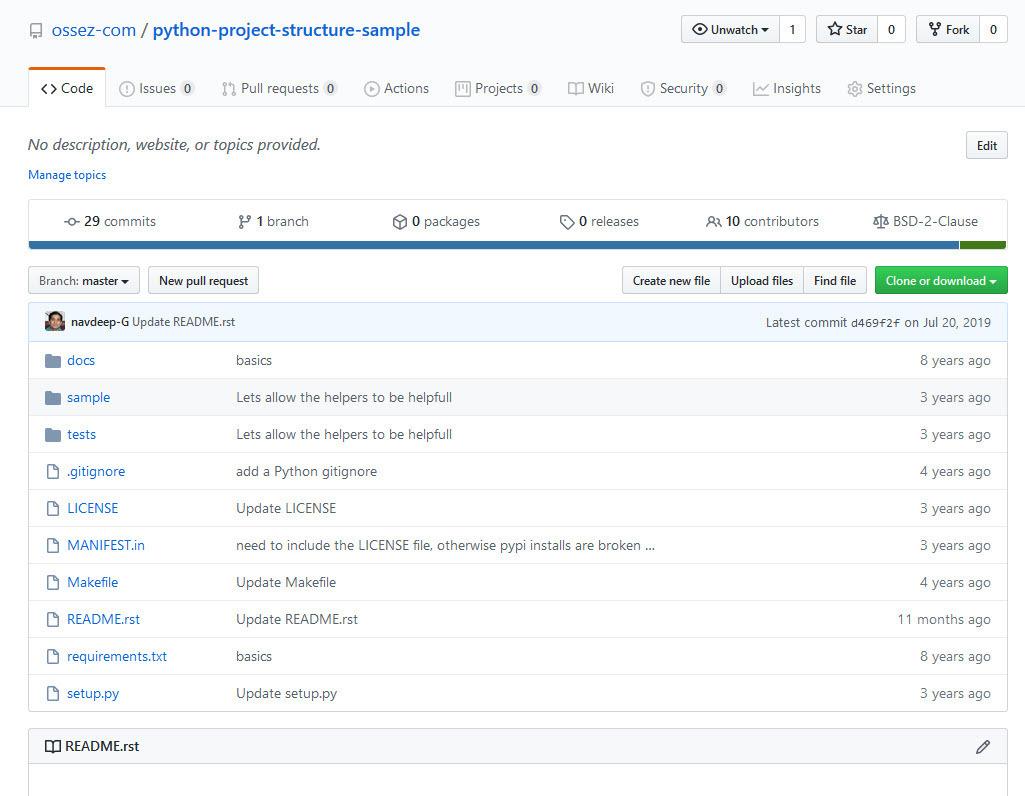Click the Upload files button

[762, 280]
